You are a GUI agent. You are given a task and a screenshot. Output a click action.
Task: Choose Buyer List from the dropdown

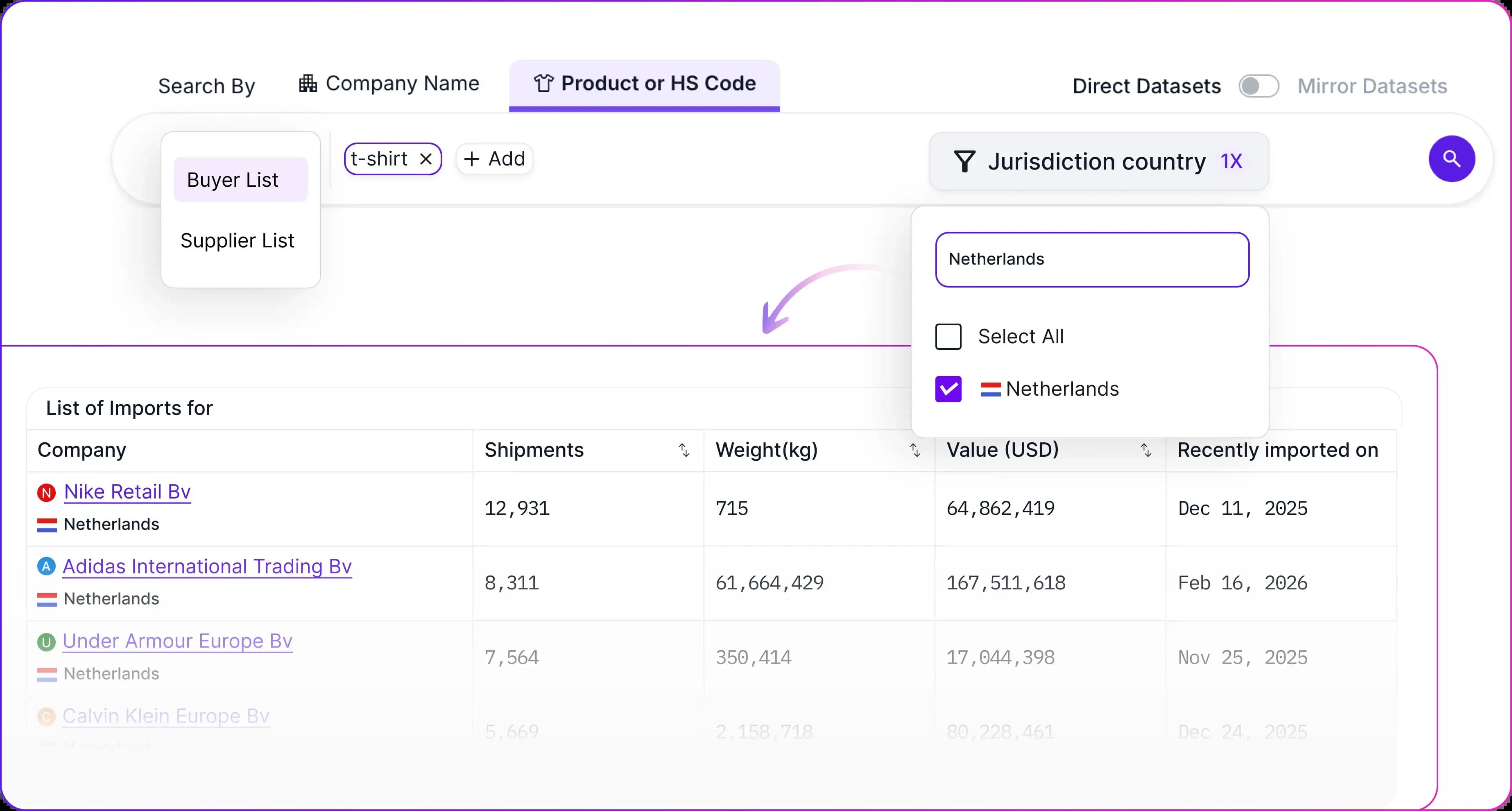tap(240, 180)
